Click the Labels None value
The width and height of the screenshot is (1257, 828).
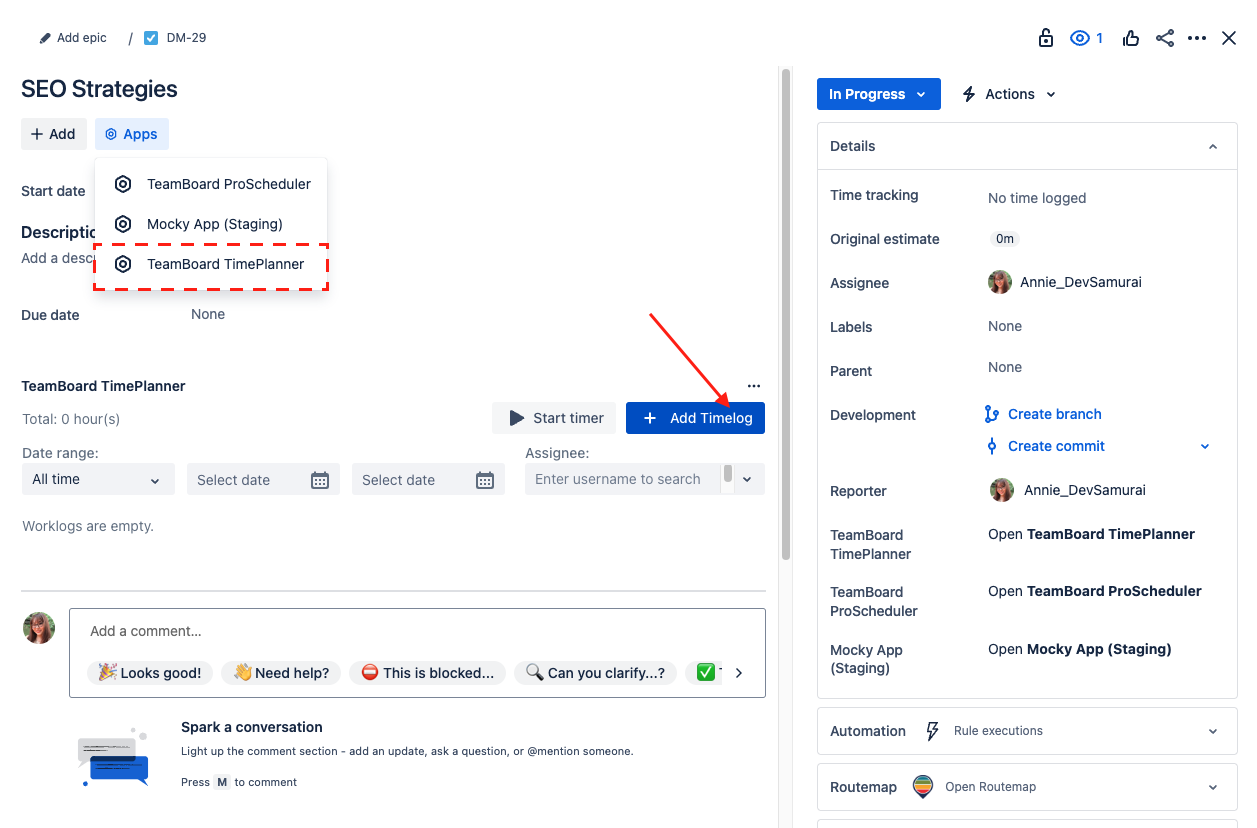[x=1005, y=326]
